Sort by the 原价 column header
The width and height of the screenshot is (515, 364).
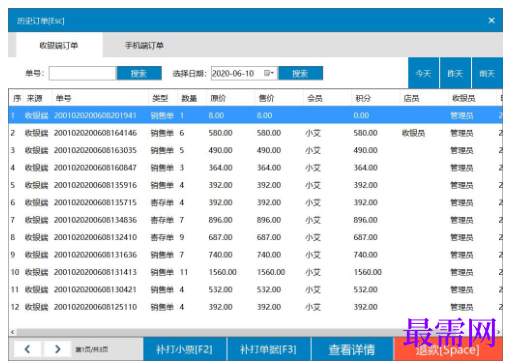point(231,98)
